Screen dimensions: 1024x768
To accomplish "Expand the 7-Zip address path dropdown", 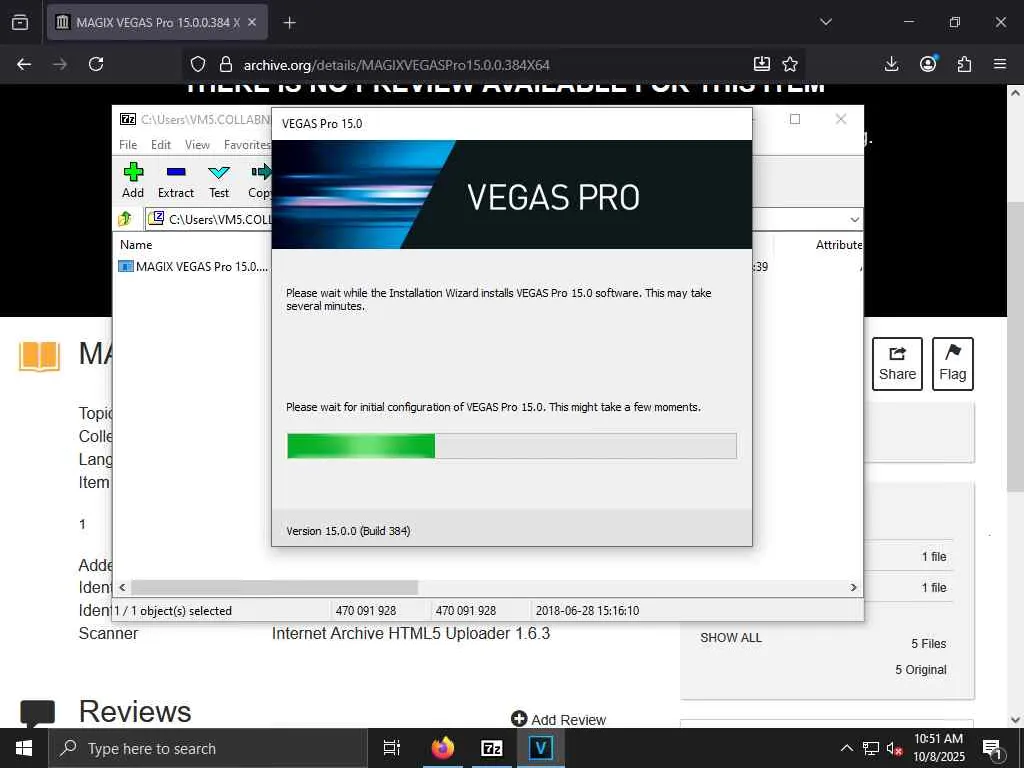I will pos(854,220).
